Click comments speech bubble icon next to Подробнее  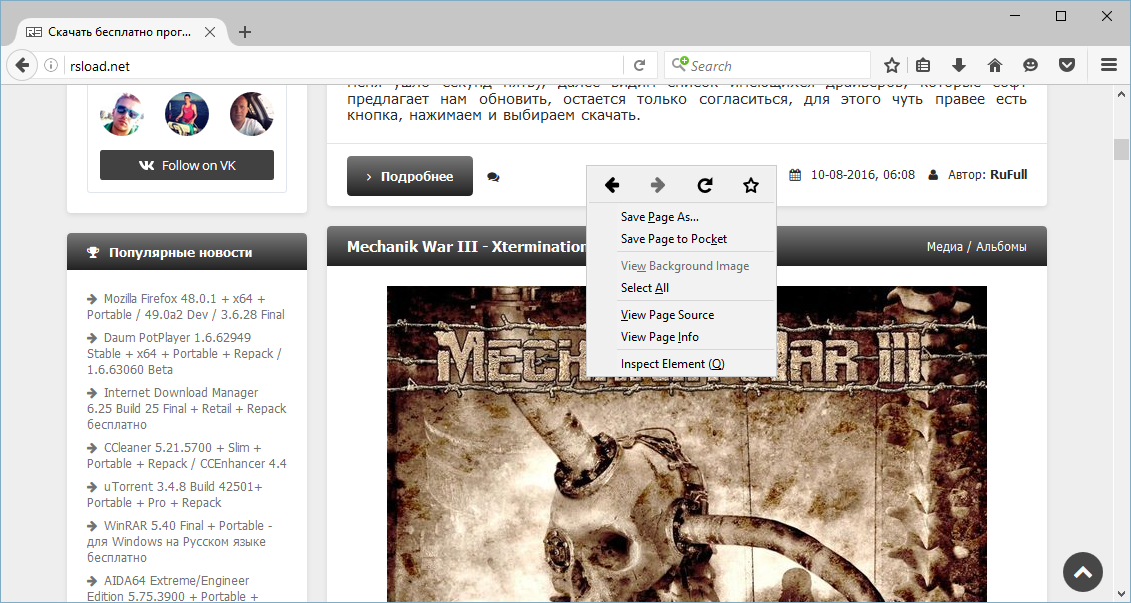[493, 177]
